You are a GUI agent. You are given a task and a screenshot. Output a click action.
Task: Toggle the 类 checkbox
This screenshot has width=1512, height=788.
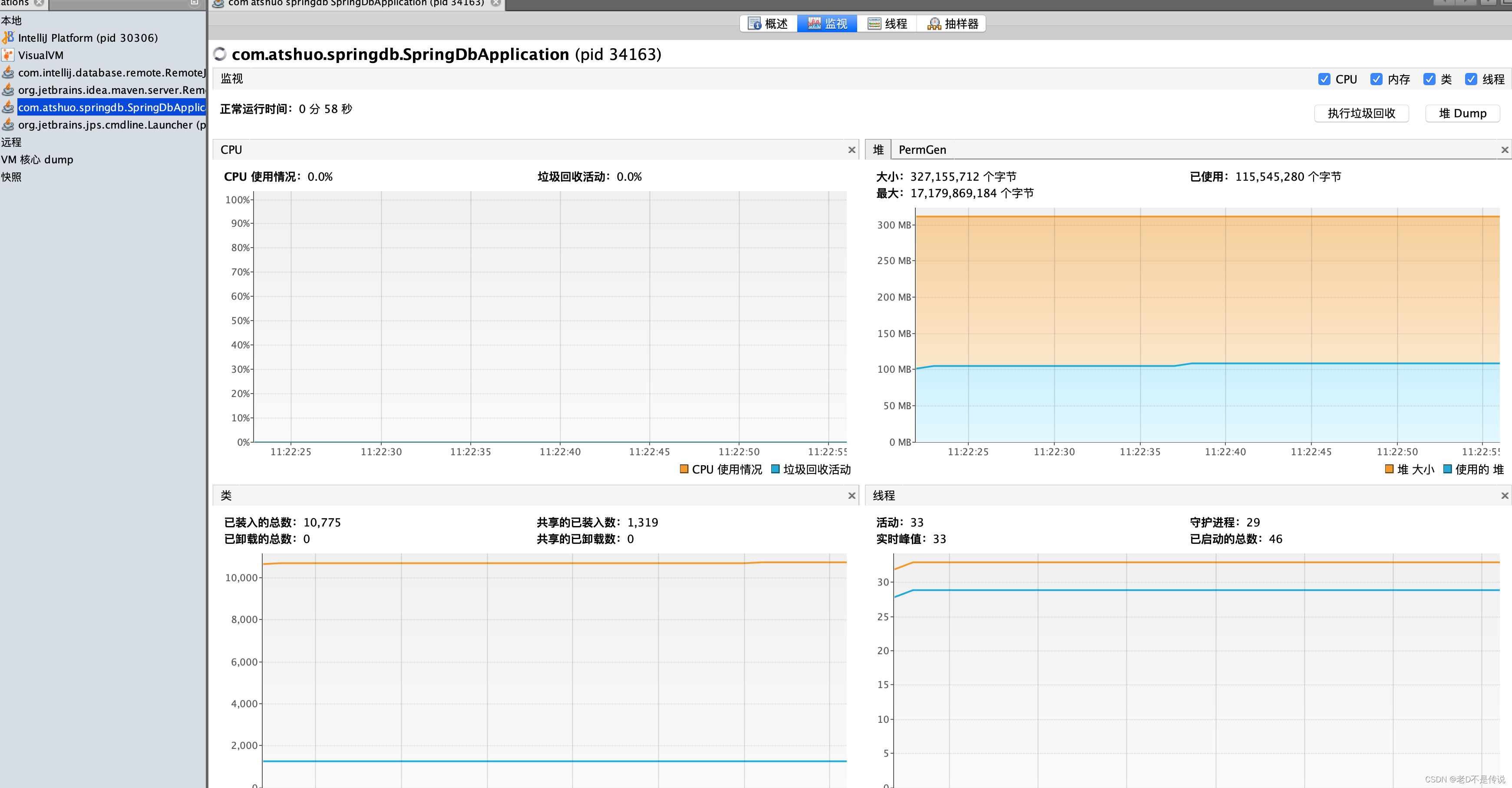point(1429,79)
